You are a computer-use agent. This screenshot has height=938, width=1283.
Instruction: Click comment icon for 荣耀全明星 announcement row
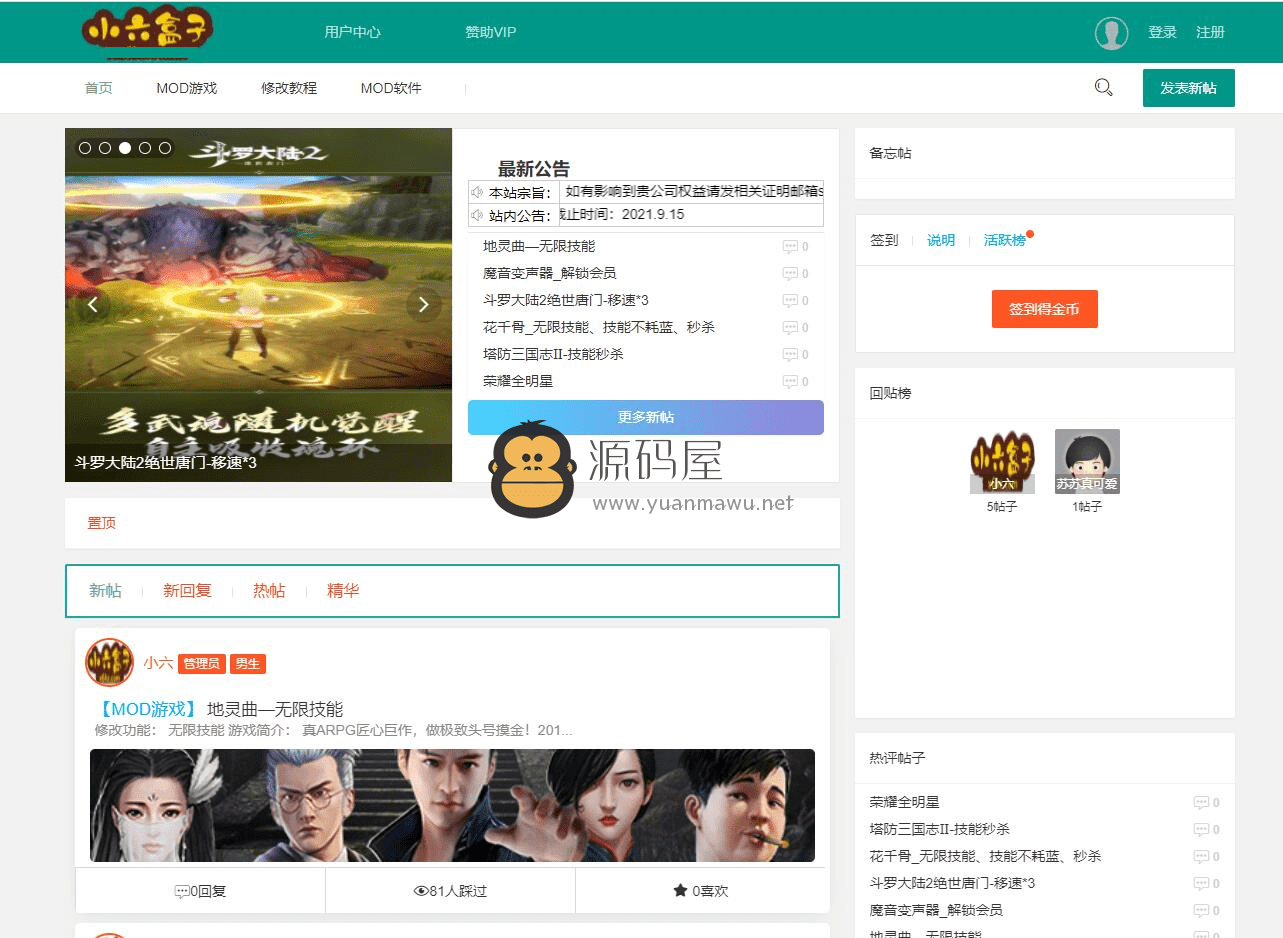tap(790, 382)
